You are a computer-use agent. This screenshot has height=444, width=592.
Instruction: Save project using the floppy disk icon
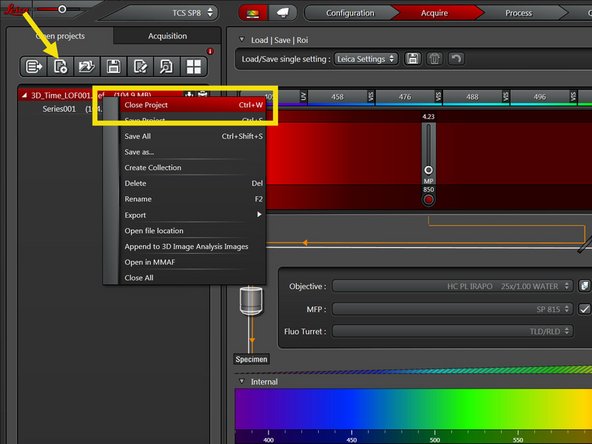[114, 67]
